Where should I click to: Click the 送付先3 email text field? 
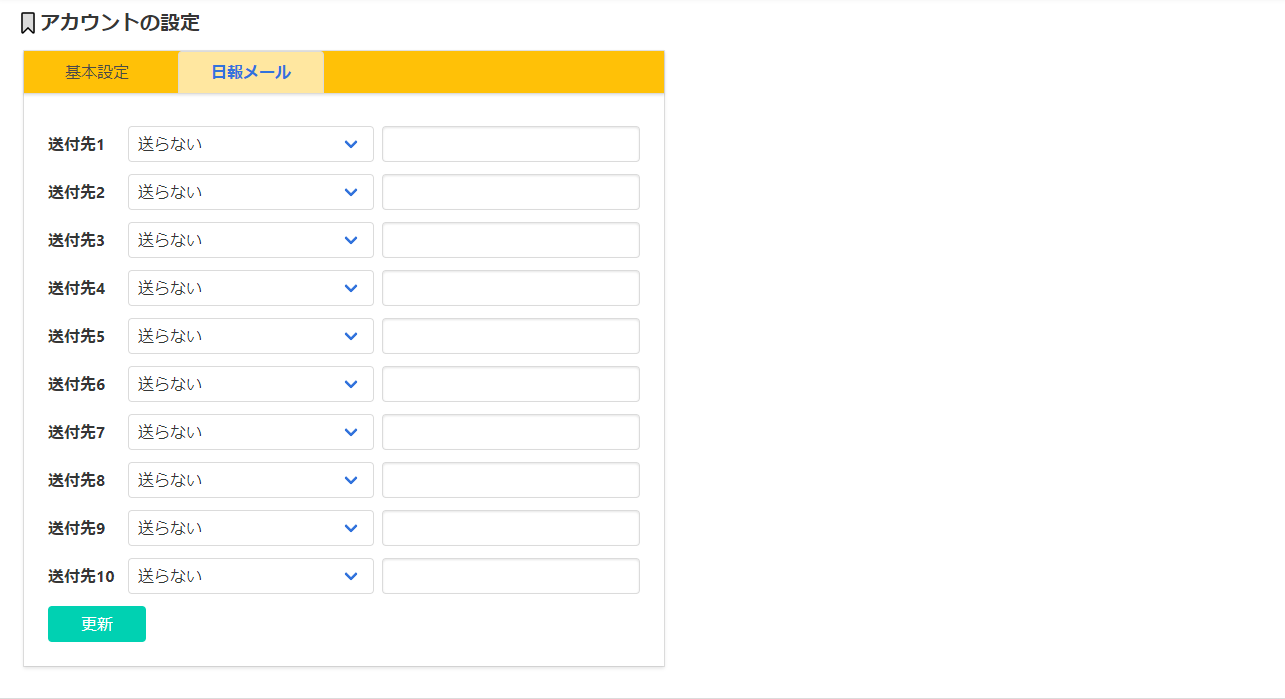(x=511, y=240)
